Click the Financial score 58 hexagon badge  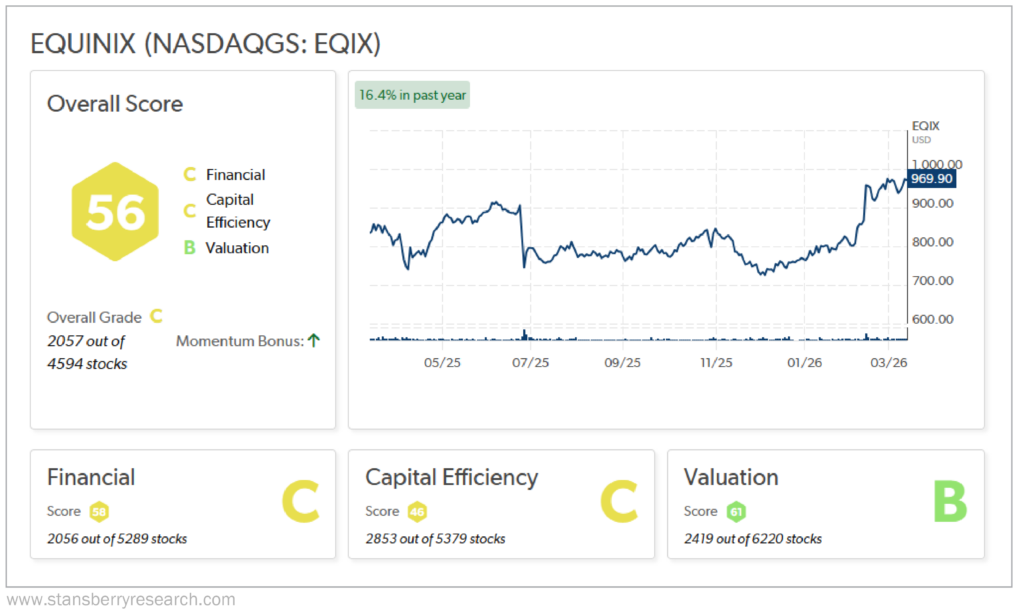click(99, 511)
